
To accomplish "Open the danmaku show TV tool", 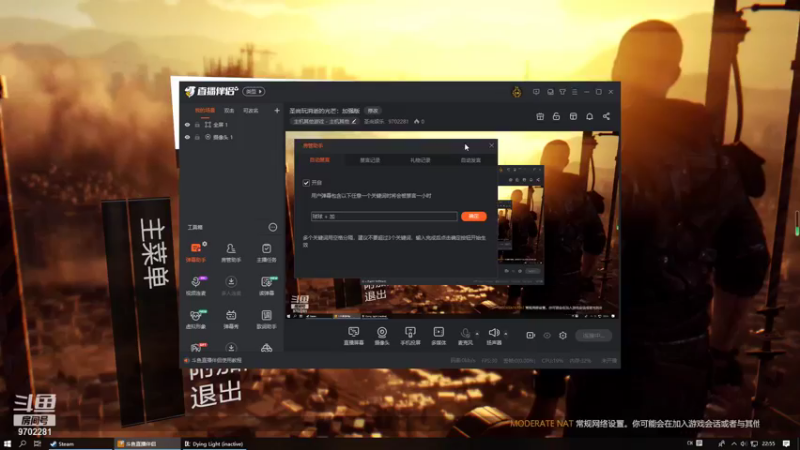I will (x=231, y=319).
